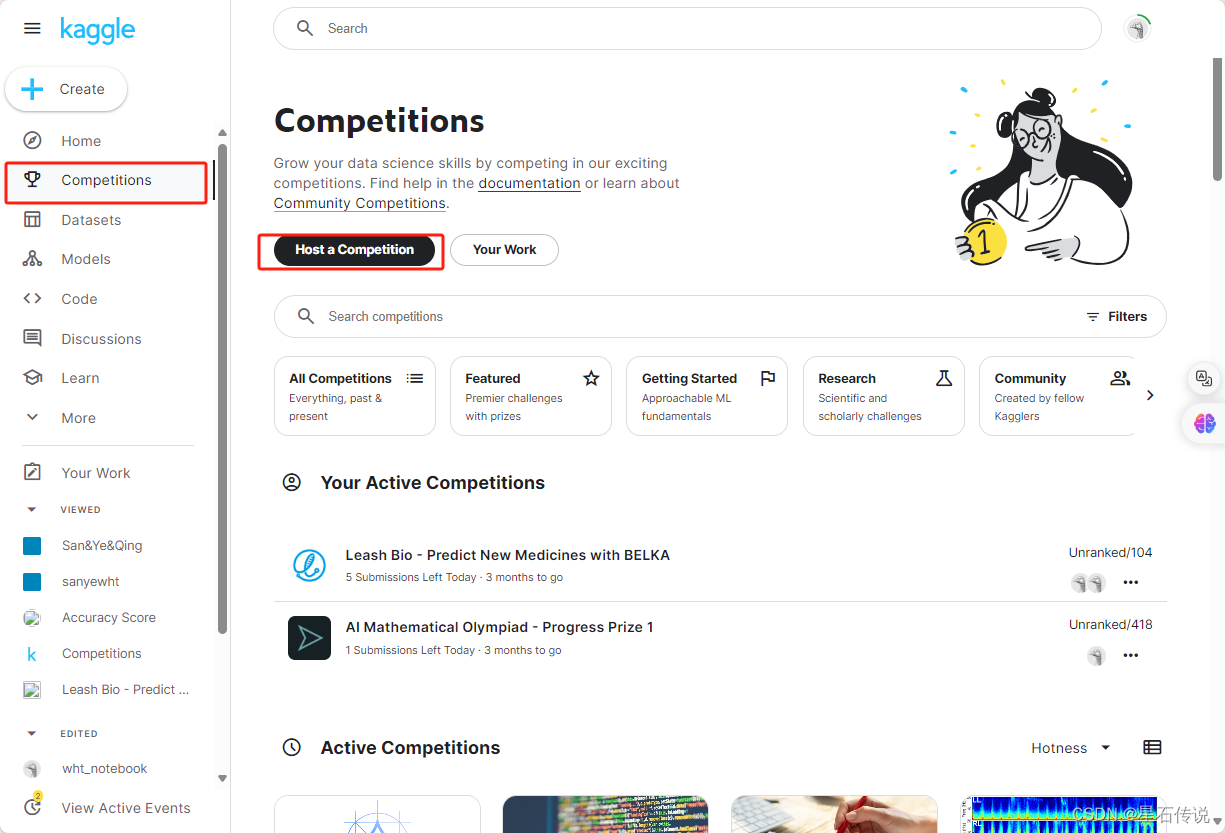Click the translate extension icon

coord(1204,378)
